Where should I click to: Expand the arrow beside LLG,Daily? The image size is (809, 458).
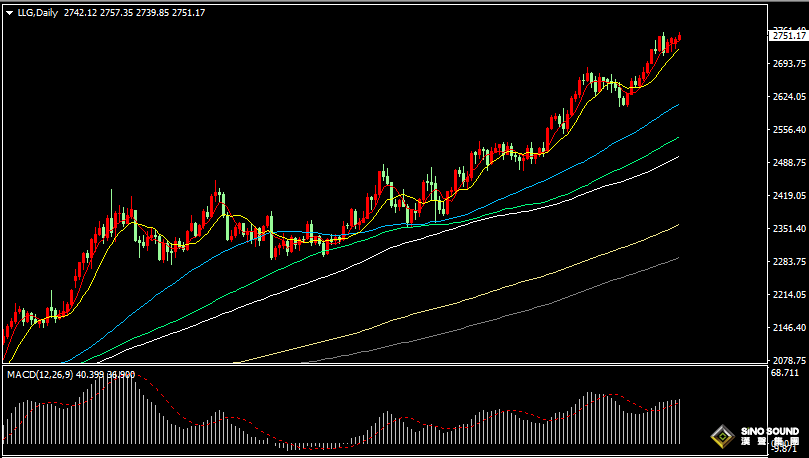[x=9, y=13]
